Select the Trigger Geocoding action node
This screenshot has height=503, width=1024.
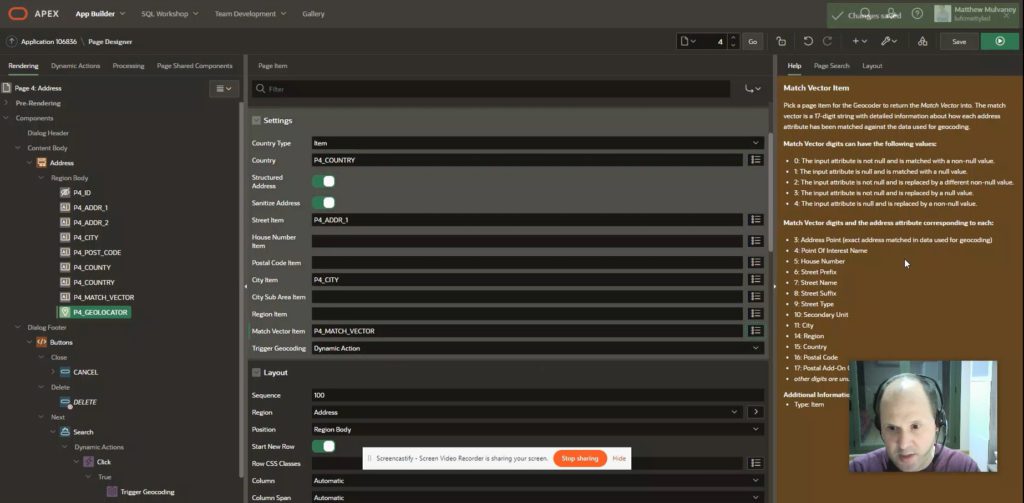point(140,492)
